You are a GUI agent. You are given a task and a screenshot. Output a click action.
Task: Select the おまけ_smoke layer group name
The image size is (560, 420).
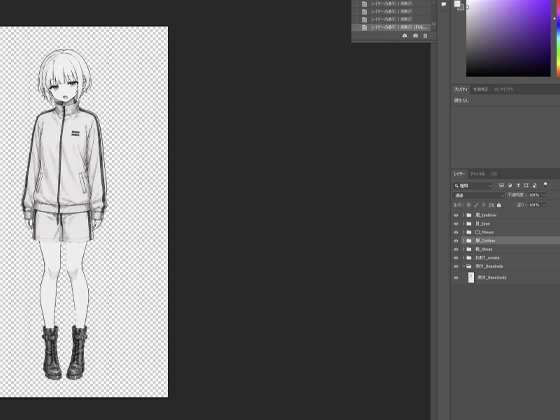[x=488, y=258]
